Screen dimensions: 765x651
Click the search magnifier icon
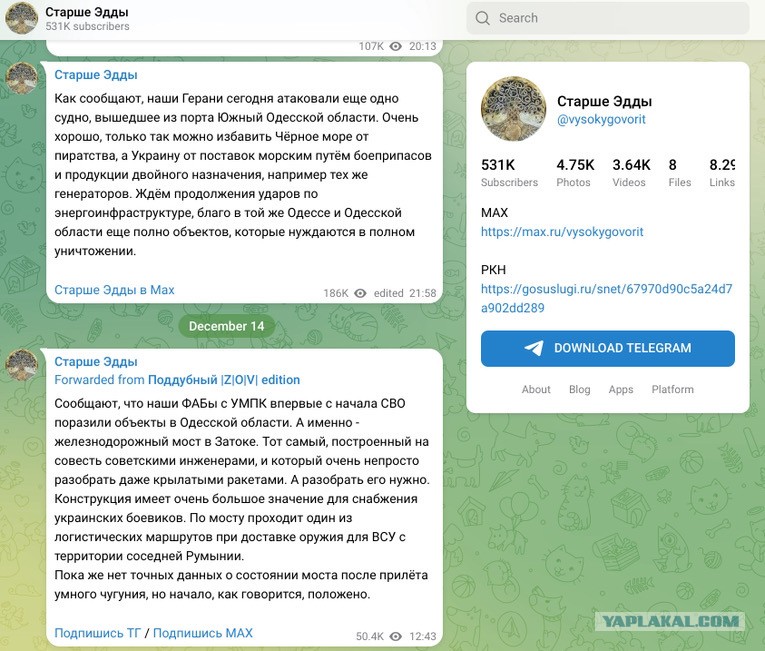pos(482,18)
